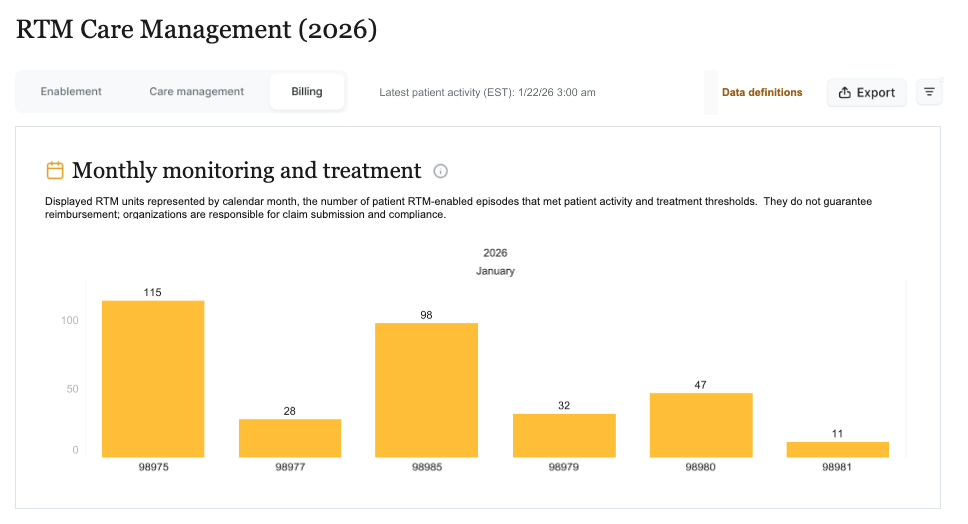This screenshot has height=524, width=968.
Task: Select the 98985 bar with value 98
Action: 427,390
